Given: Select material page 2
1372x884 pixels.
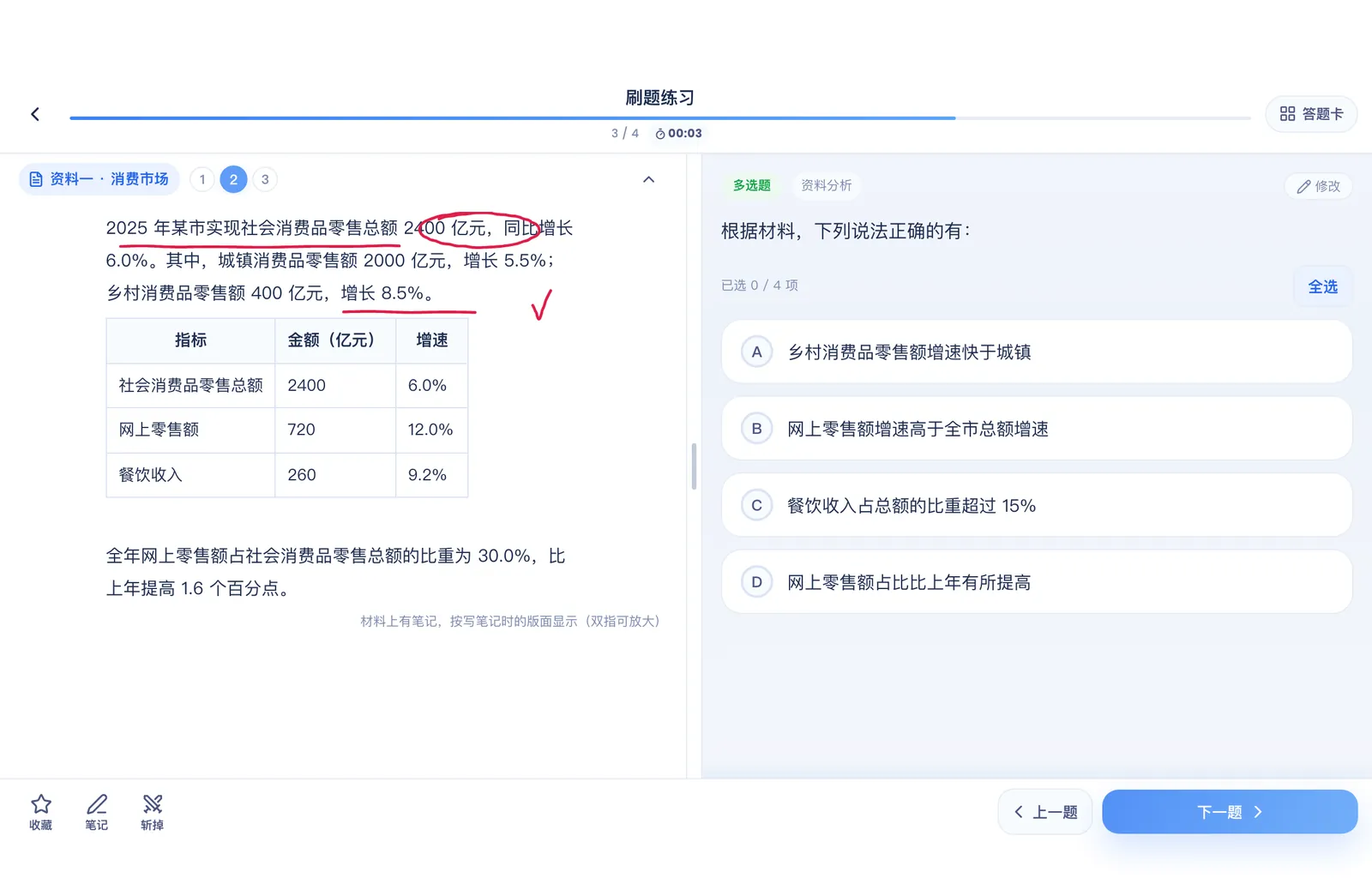Looking at the screenshot, I should (x=233, y=179).
